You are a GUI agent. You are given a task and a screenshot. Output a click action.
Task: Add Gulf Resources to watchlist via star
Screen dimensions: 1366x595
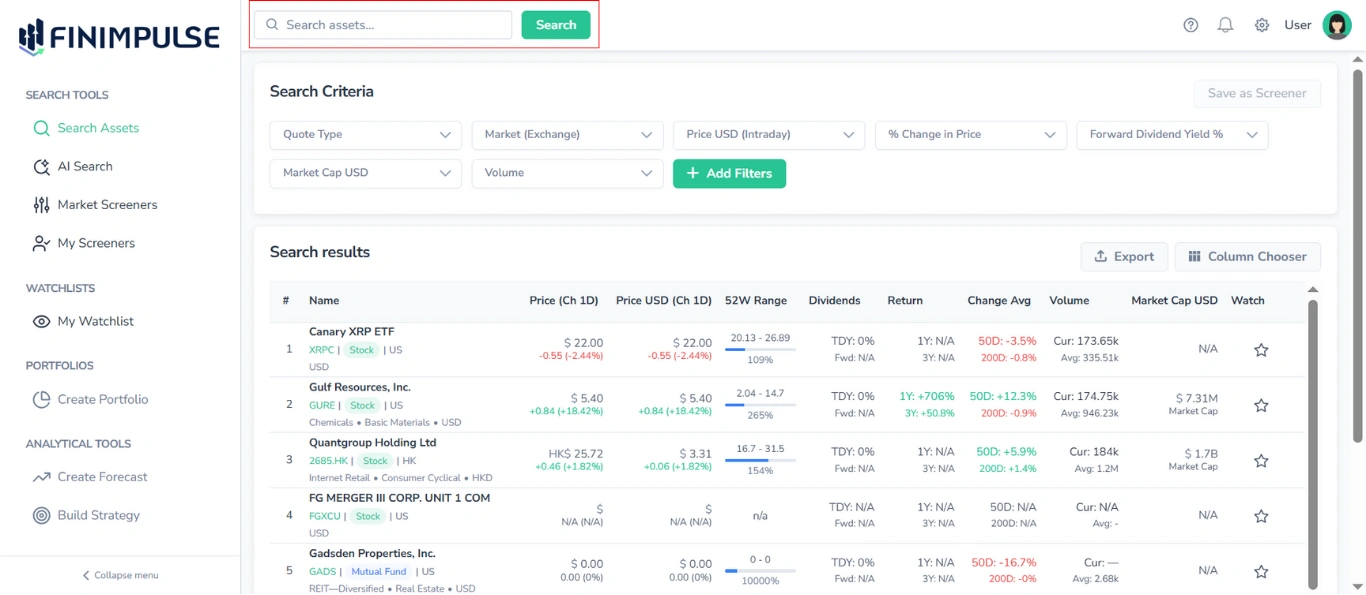(x=1261, y=404)
